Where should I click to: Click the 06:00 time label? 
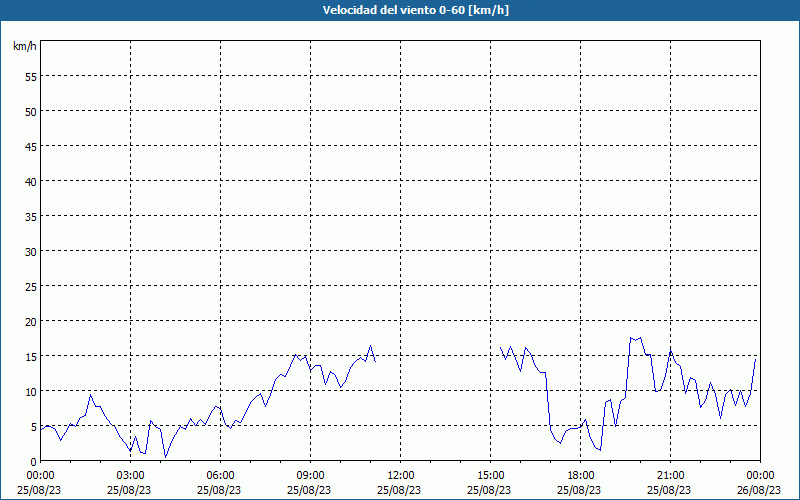[x=220, y=476]
